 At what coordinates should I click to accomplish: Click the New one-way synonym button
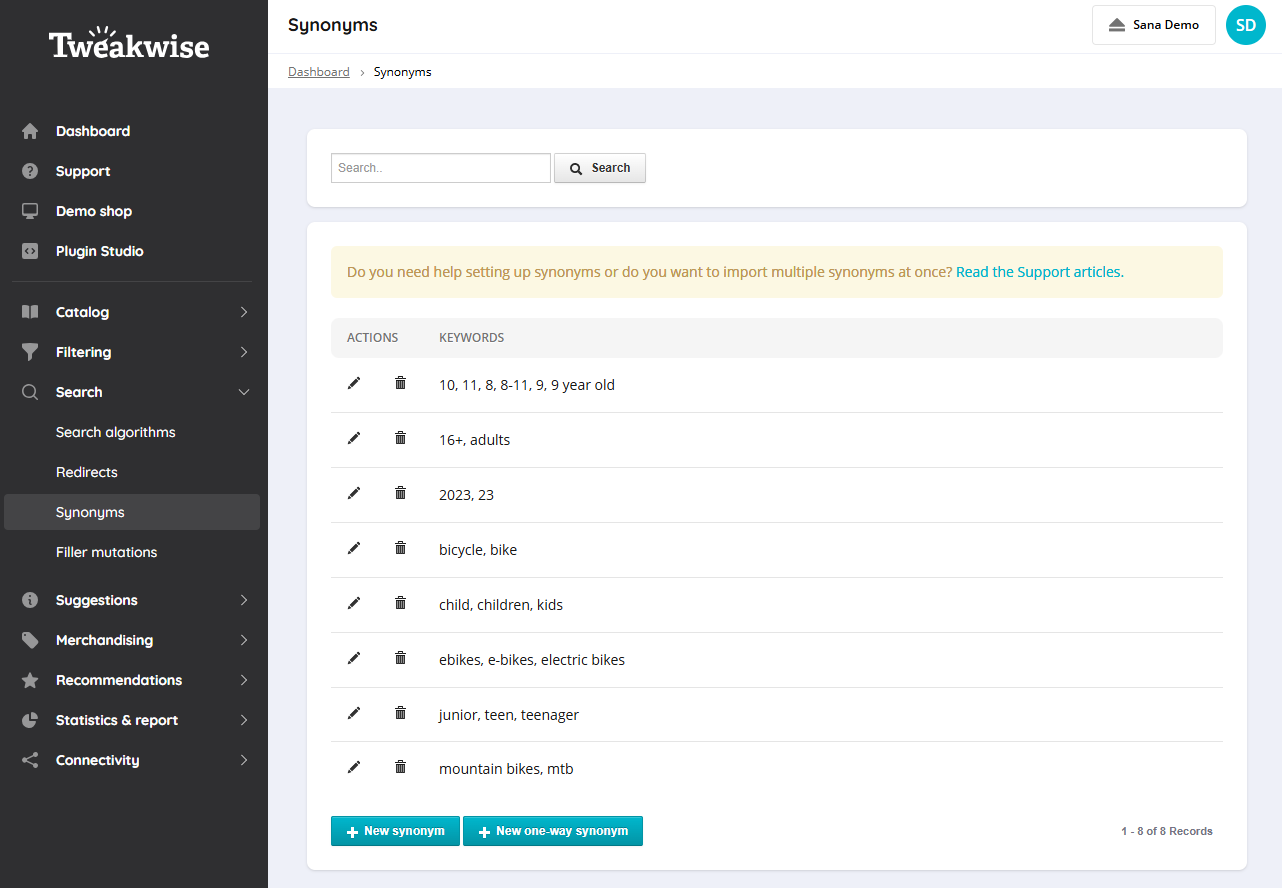pyautogui.click(x=553, y=831)
